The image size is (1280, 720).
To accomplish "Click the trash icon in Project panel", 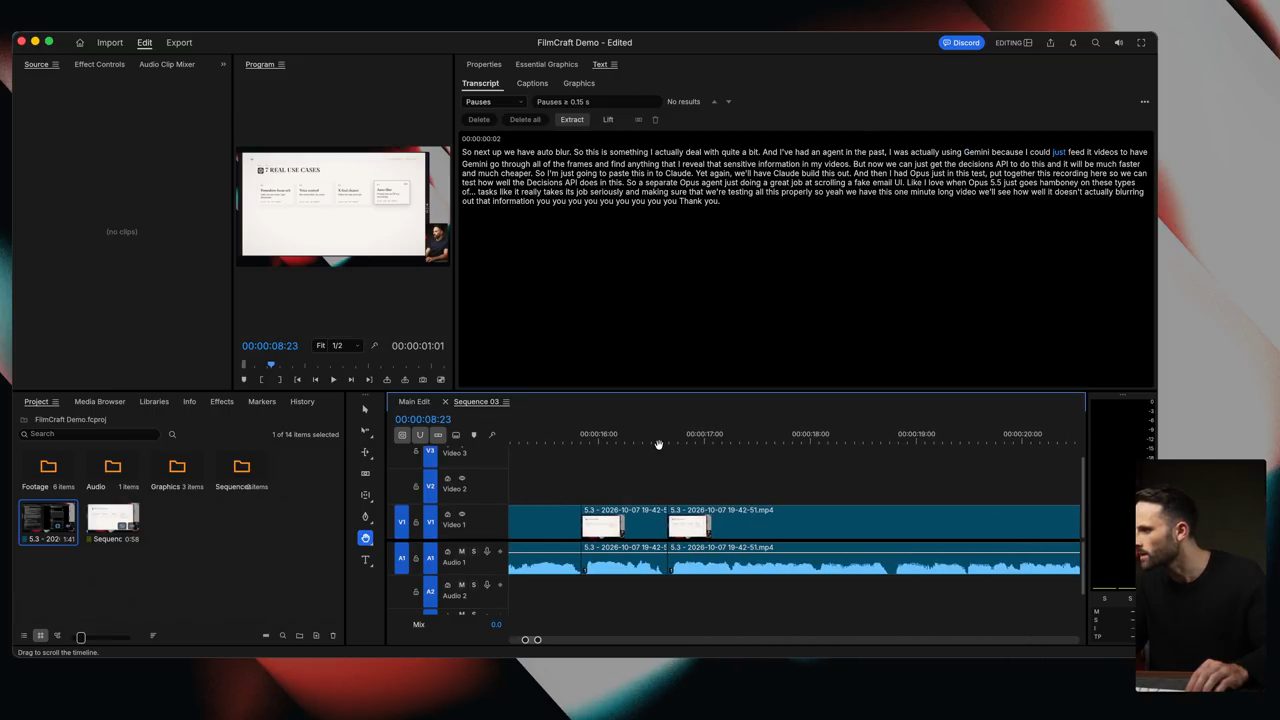I will (333, 636).
